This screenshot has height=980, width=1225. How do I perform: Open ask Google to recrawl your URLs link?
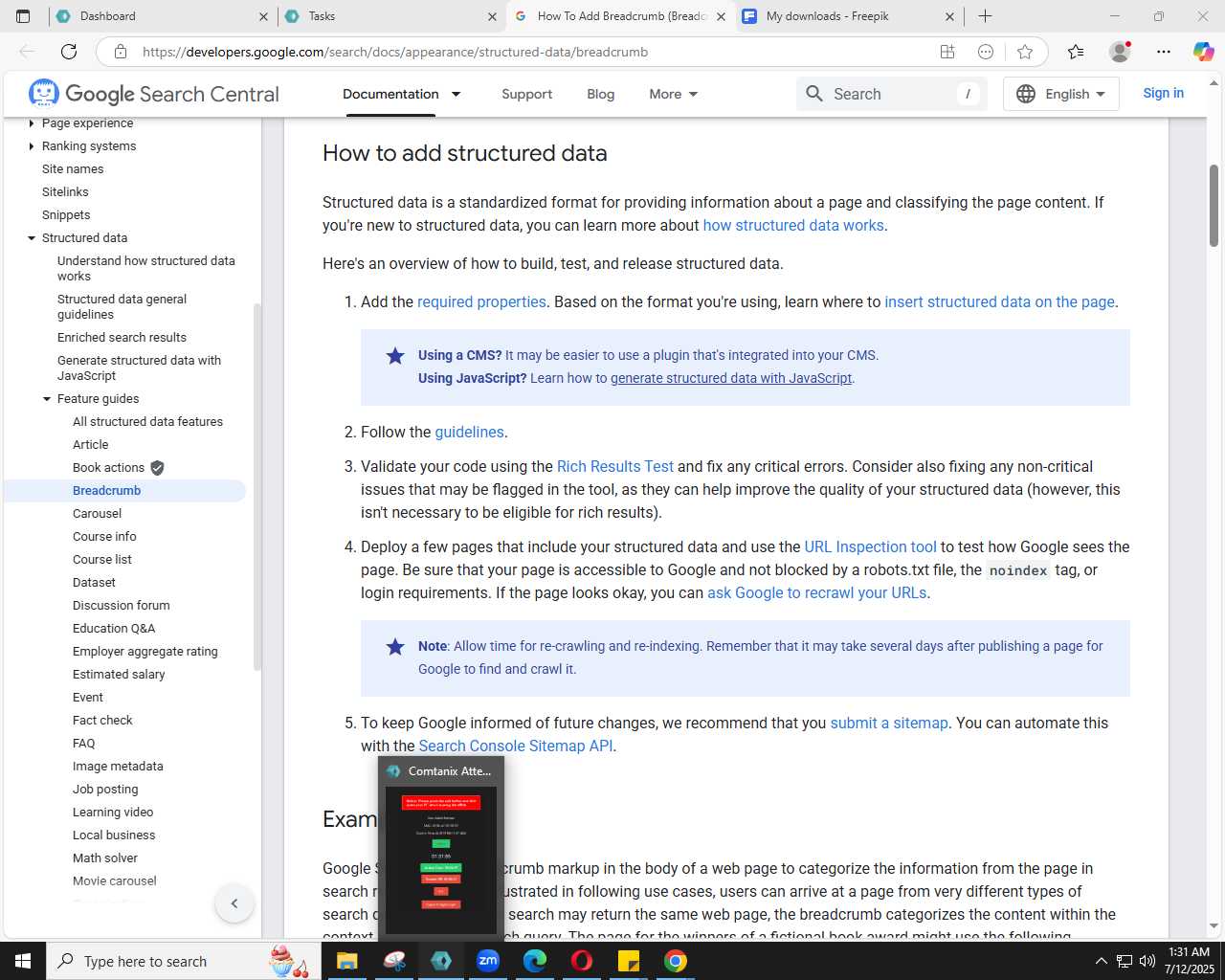pyautogui.click(x=816, y=592)
